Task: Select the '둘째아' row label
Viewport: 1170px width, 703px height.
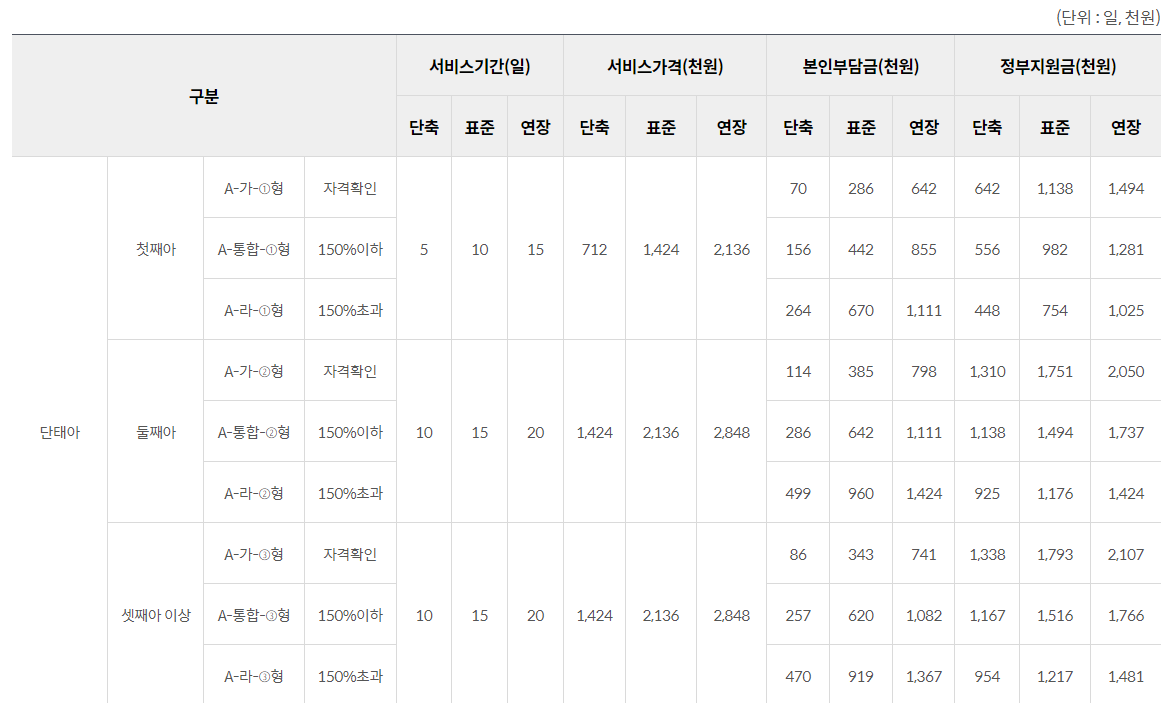Action: click(x=156, y=432)
